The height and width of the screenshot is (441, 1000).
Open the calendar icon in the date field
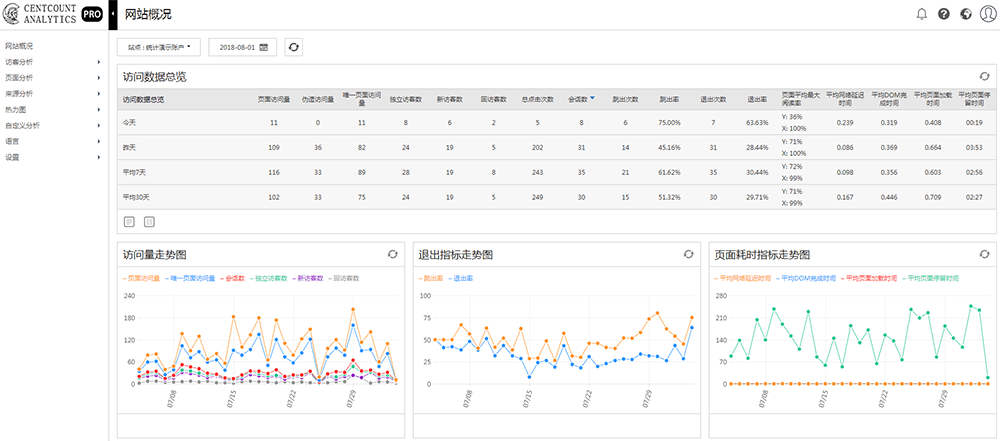(263, 47)
